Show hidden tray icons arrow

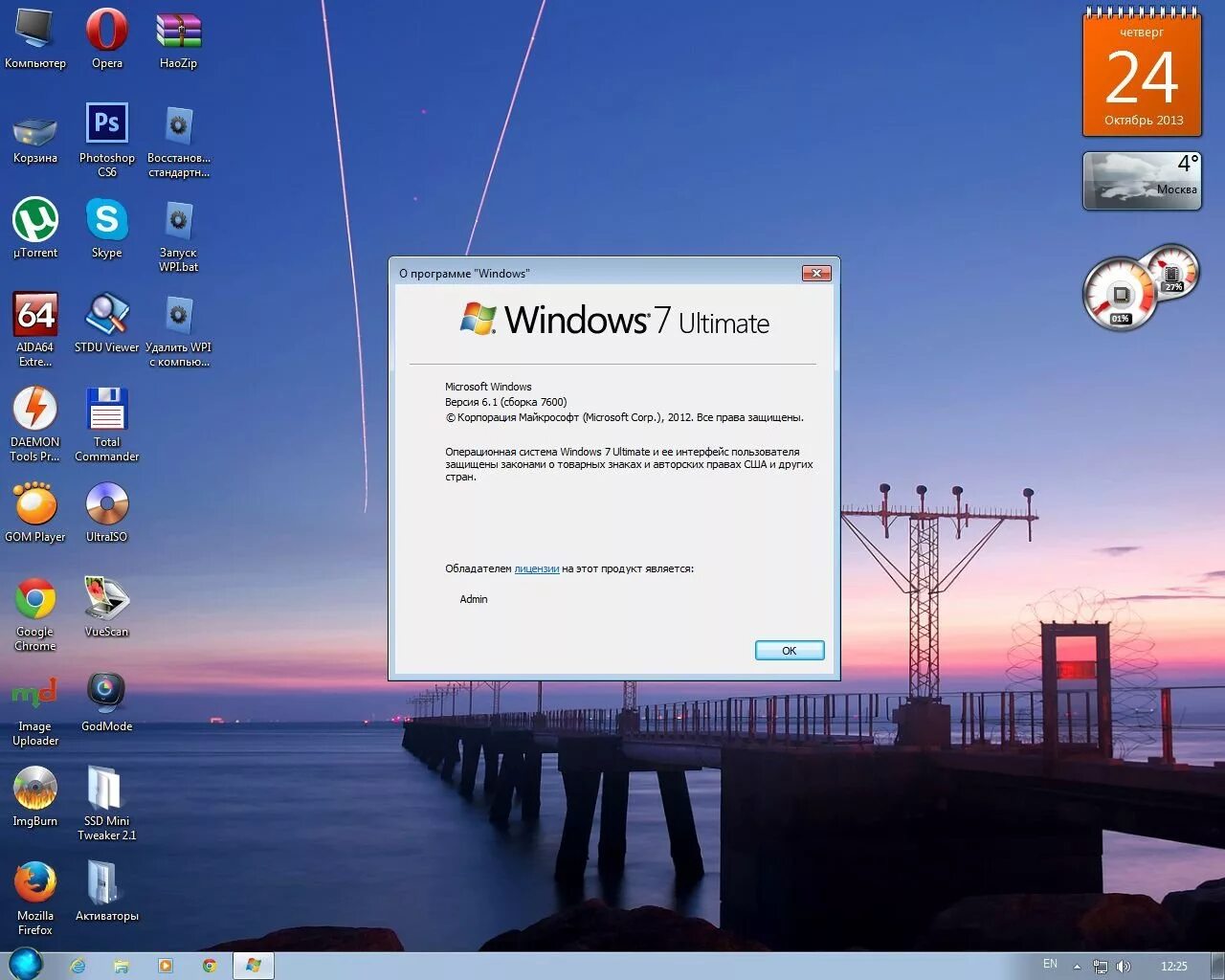1078,967
